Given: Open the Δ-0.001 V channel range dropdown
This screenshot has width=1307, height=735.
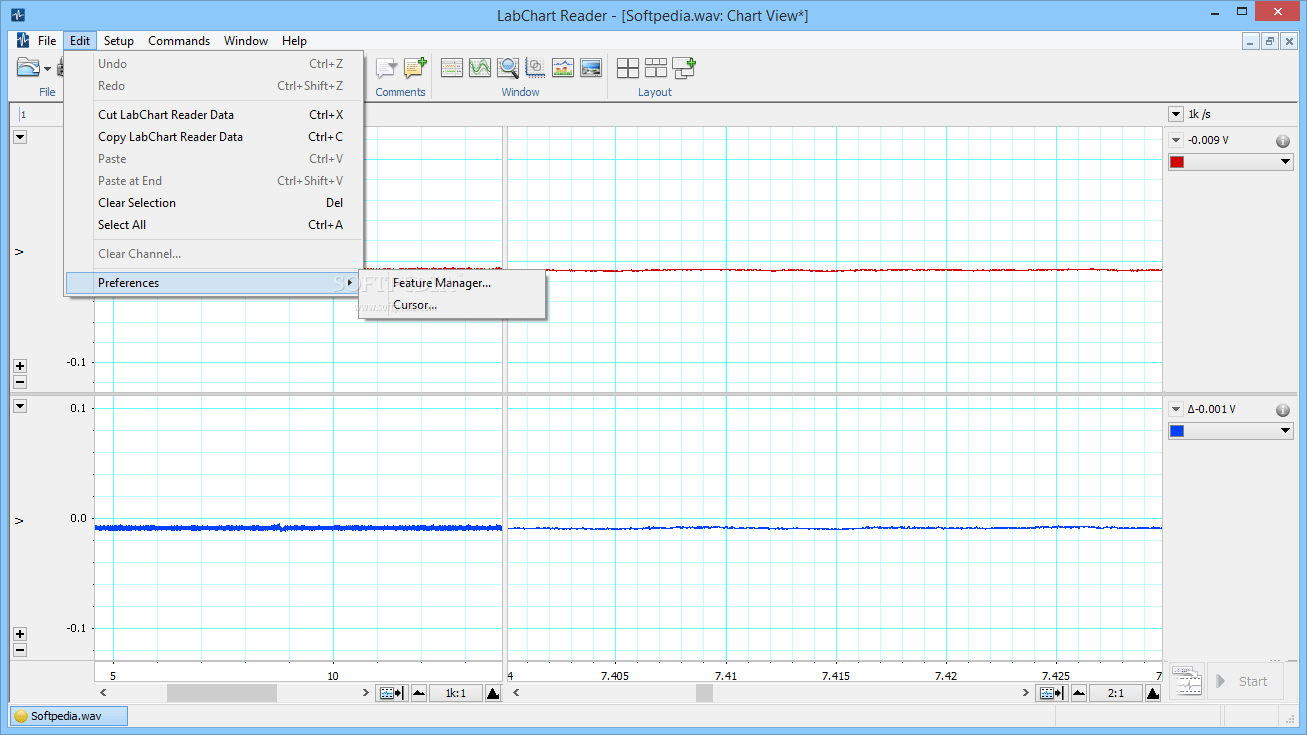Looking at the screenshot, I should 1176,409.
